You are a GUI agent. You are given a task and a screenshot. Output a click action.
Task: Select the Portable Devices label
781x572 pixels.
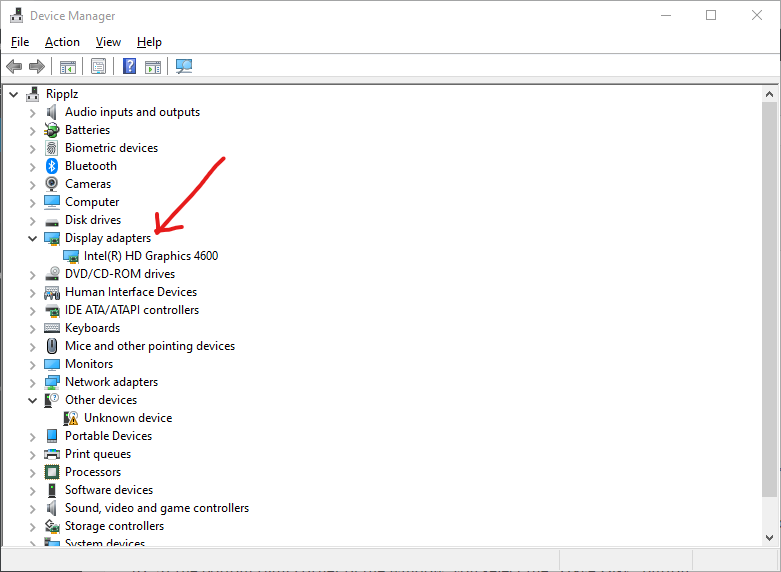click(108, 436)
